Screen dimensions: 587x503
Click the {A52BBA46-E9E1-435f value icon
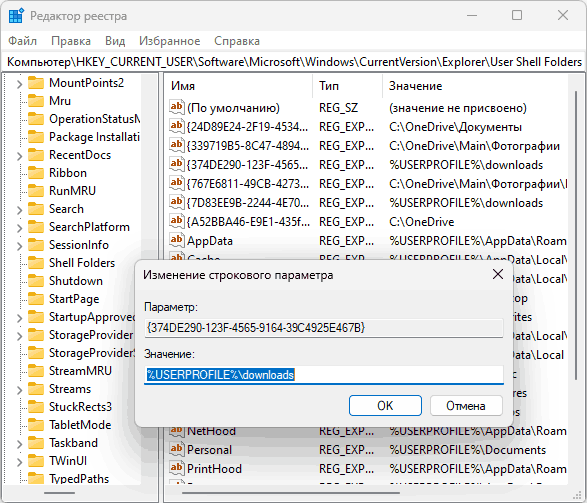click(177, 222)
